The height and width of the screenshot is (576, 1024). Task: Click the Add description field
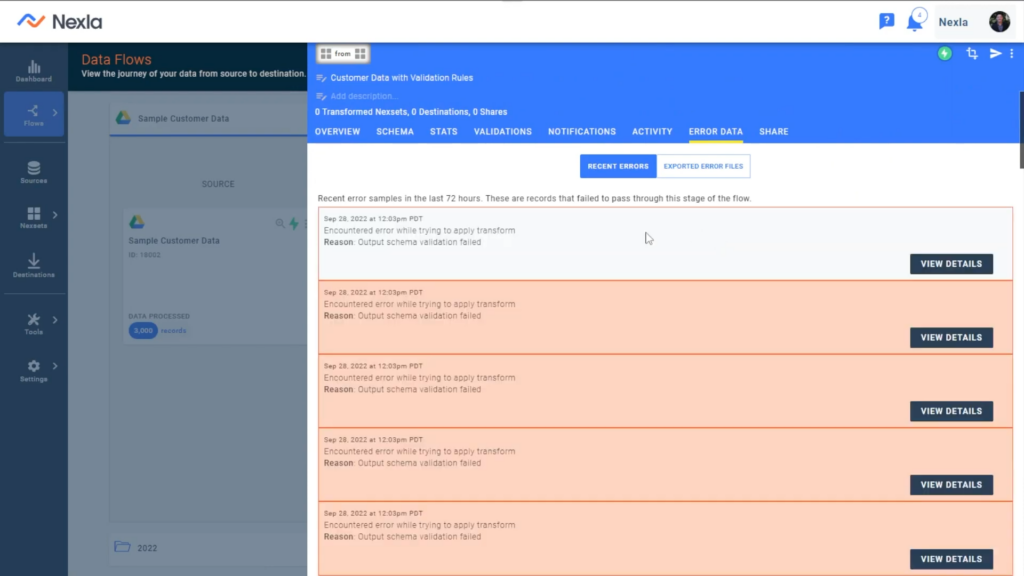pos(364,96)
